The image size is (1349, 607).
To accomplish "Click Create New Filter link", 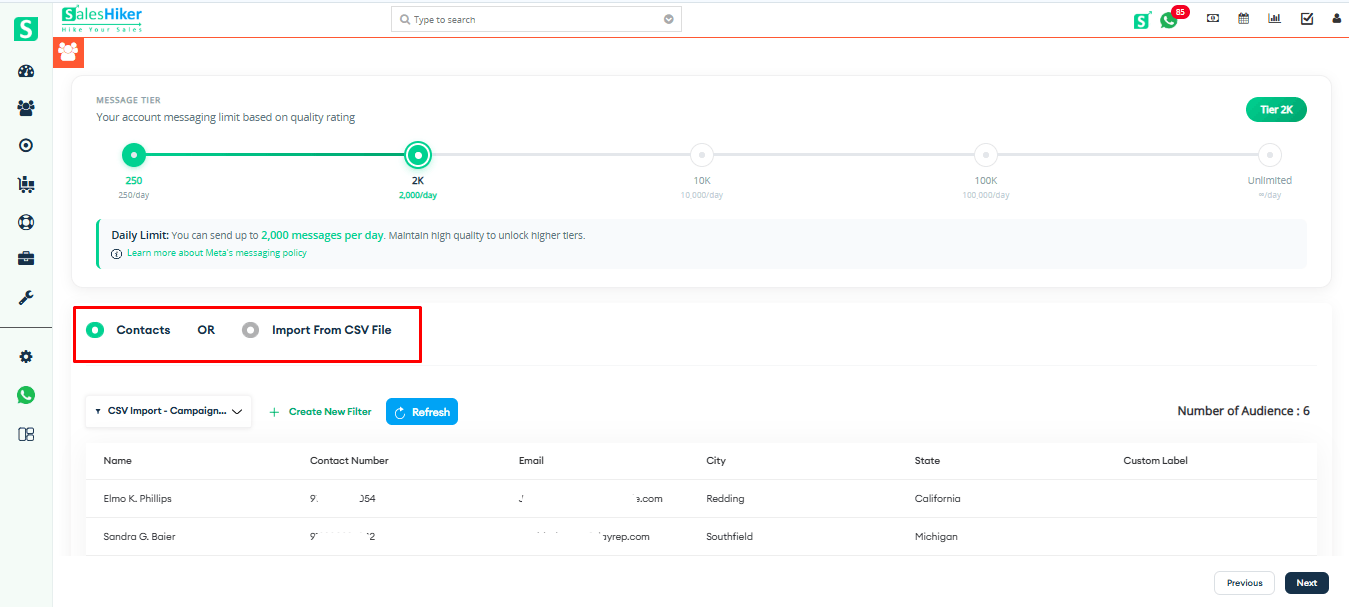I will pyautogui.click(x=320, y=412).
